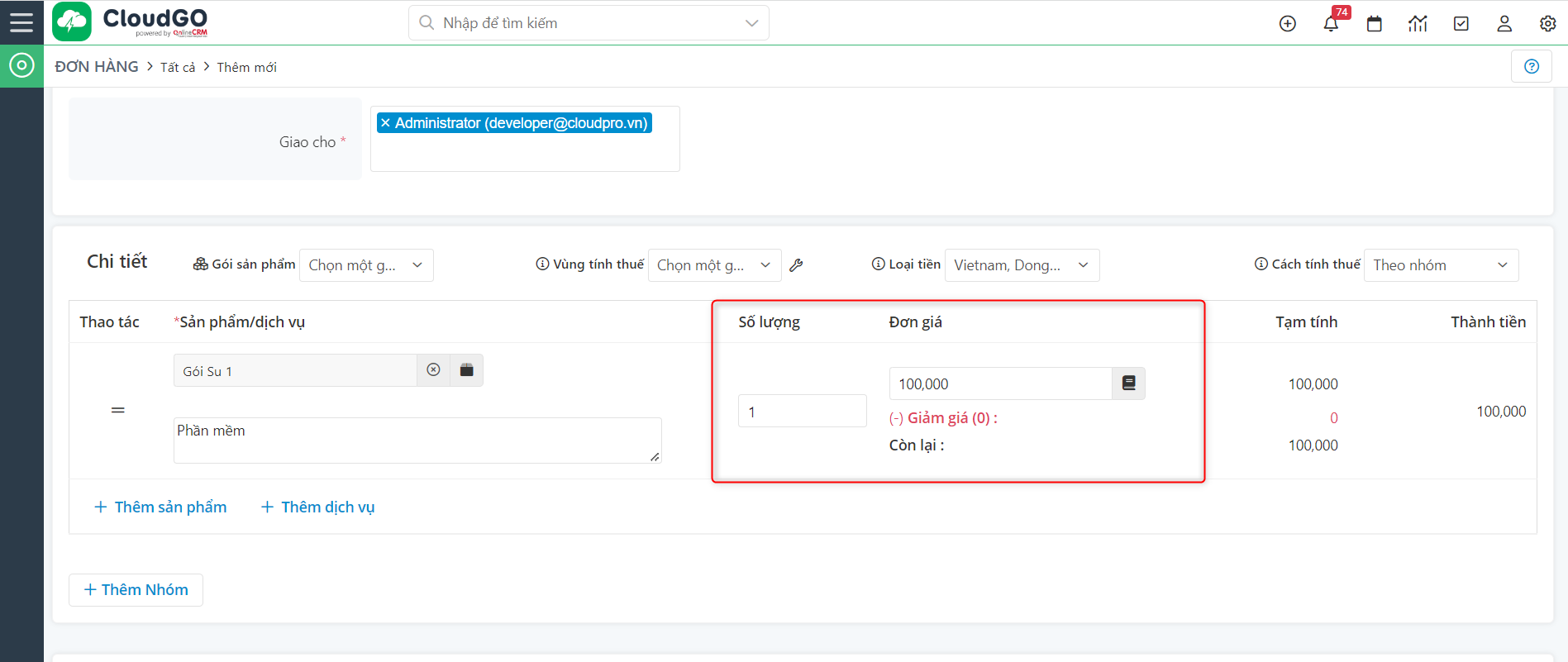Click the Số lượng quantity field

click(x=803, y=411)
